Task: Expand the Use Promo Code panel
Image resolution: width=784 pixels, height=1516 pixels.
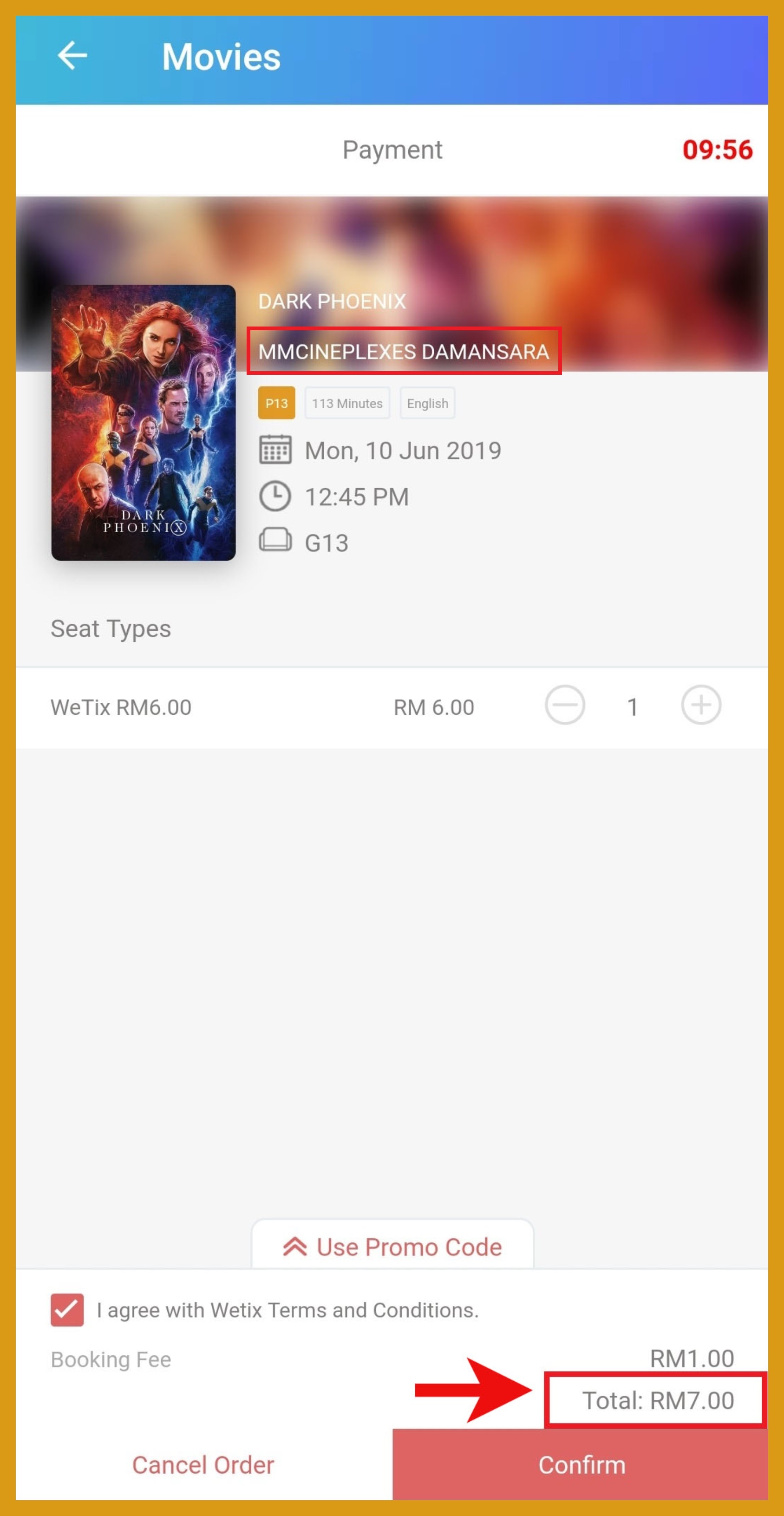Action: [x=409, y=1247]
